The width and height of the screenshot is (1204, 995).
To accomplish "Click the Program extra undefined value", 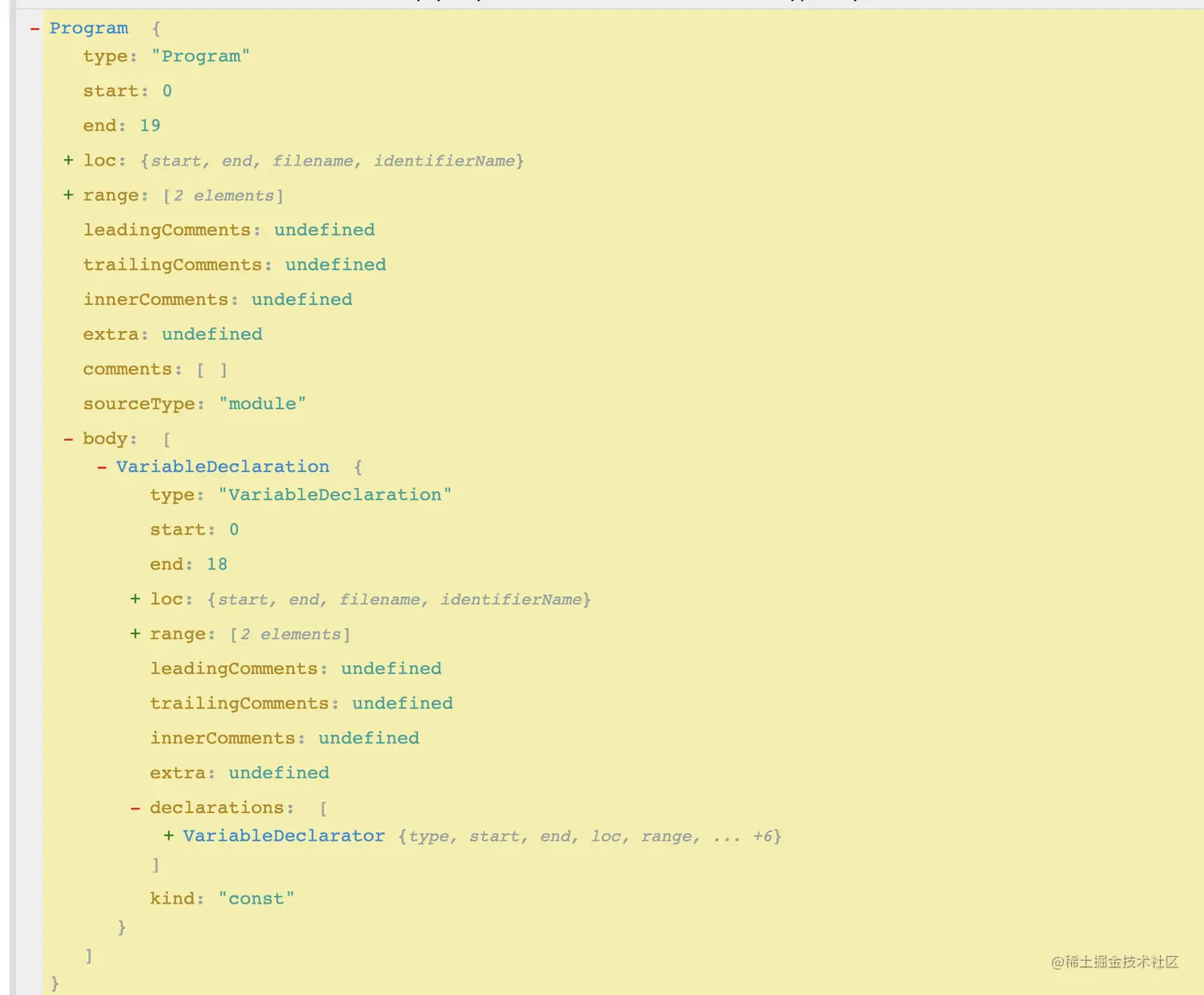I will [x=212, y=334].
